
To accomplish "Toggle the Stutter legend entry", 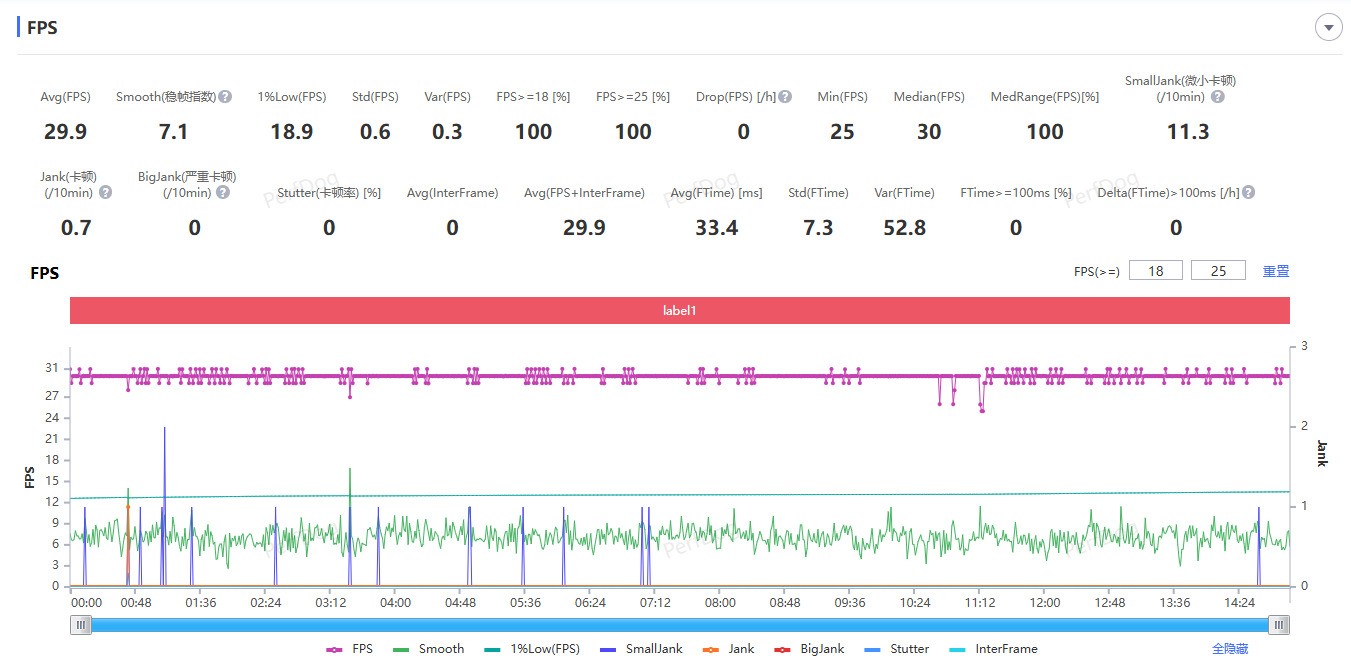I will (x=896, y=649).
